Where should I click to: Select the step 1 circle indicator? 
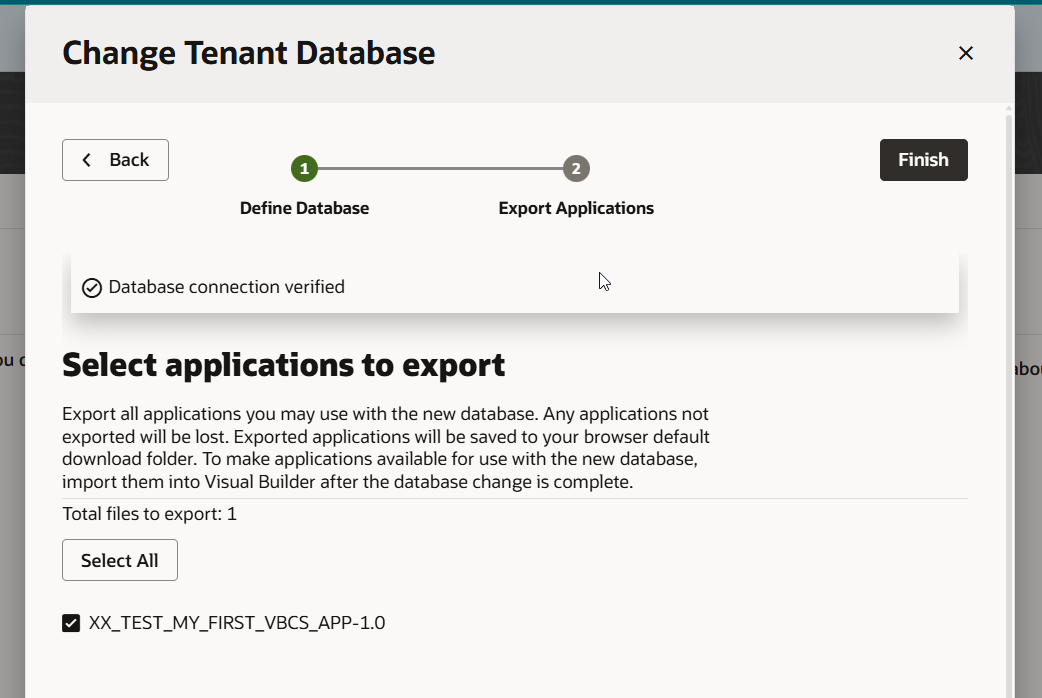click(x=304, y=168)
